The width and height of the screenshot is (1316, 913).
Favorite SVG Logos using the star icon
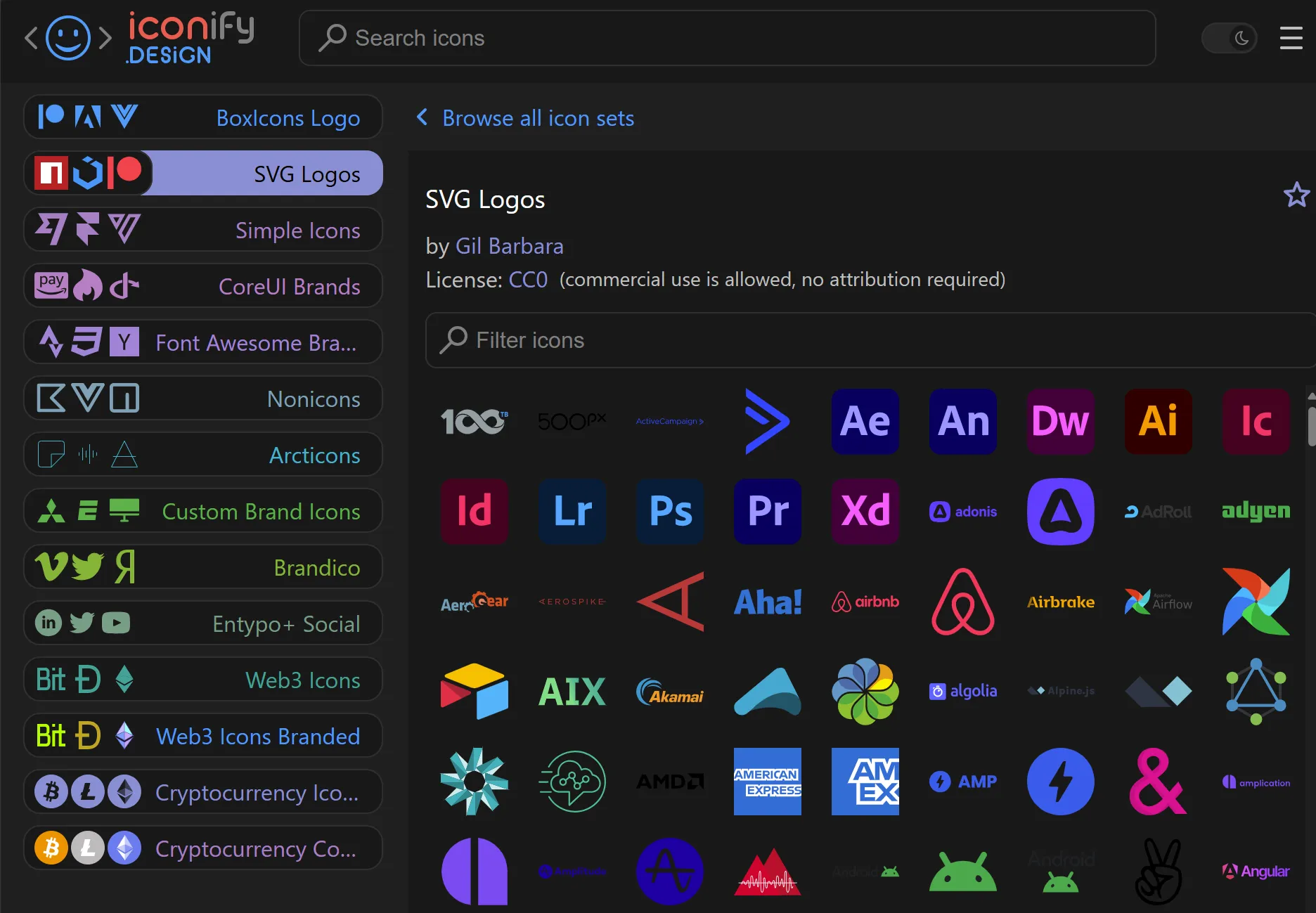click(x=1296, y=195)
